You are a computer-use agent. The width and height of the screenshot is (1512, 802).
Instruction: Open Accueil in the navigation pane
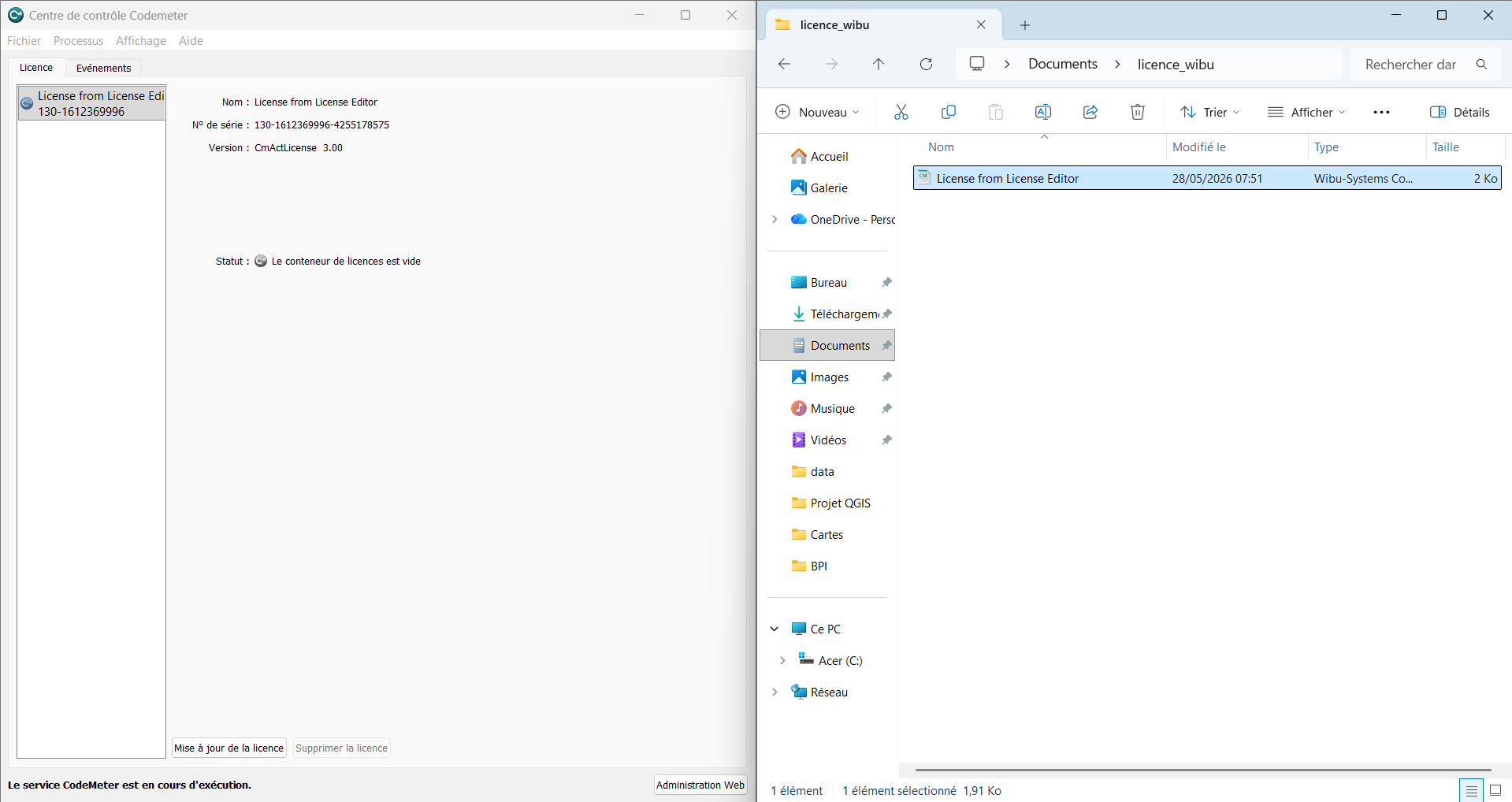tap(829, 156)
